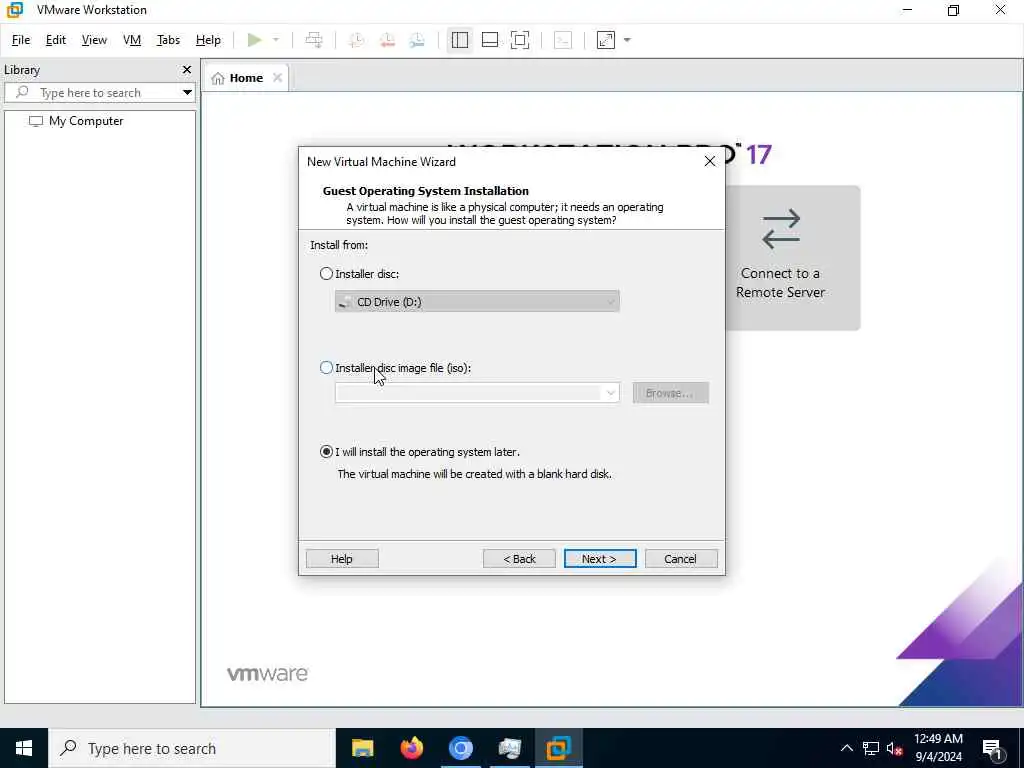Open Firefox from the taskbar
Screen dimensions: 1024x768
click(x=411, y=748)
